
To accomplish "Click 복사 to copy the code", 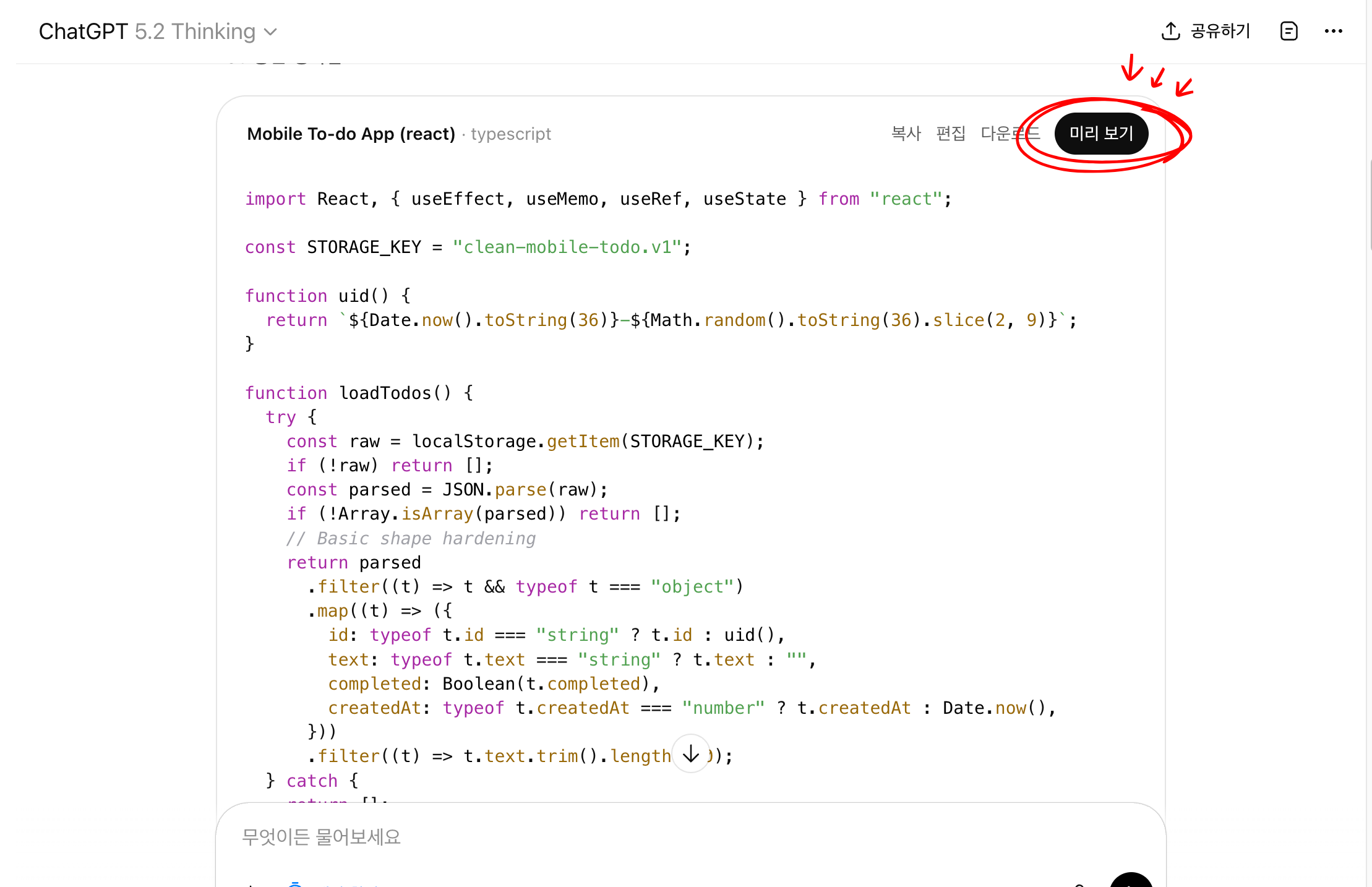I will click(906, 134).
